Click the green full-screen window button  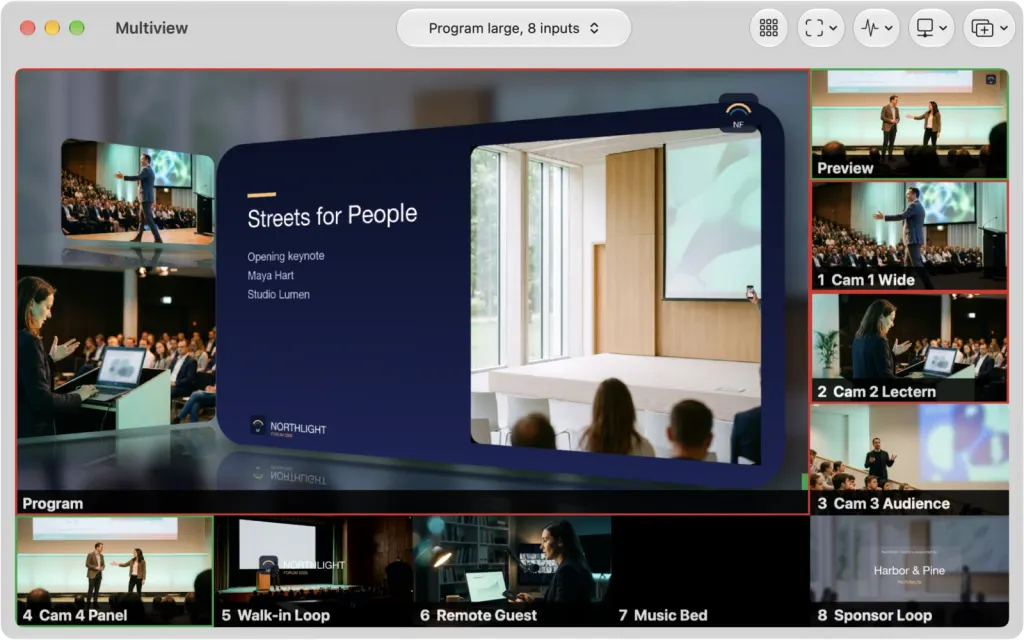[77, 28]
